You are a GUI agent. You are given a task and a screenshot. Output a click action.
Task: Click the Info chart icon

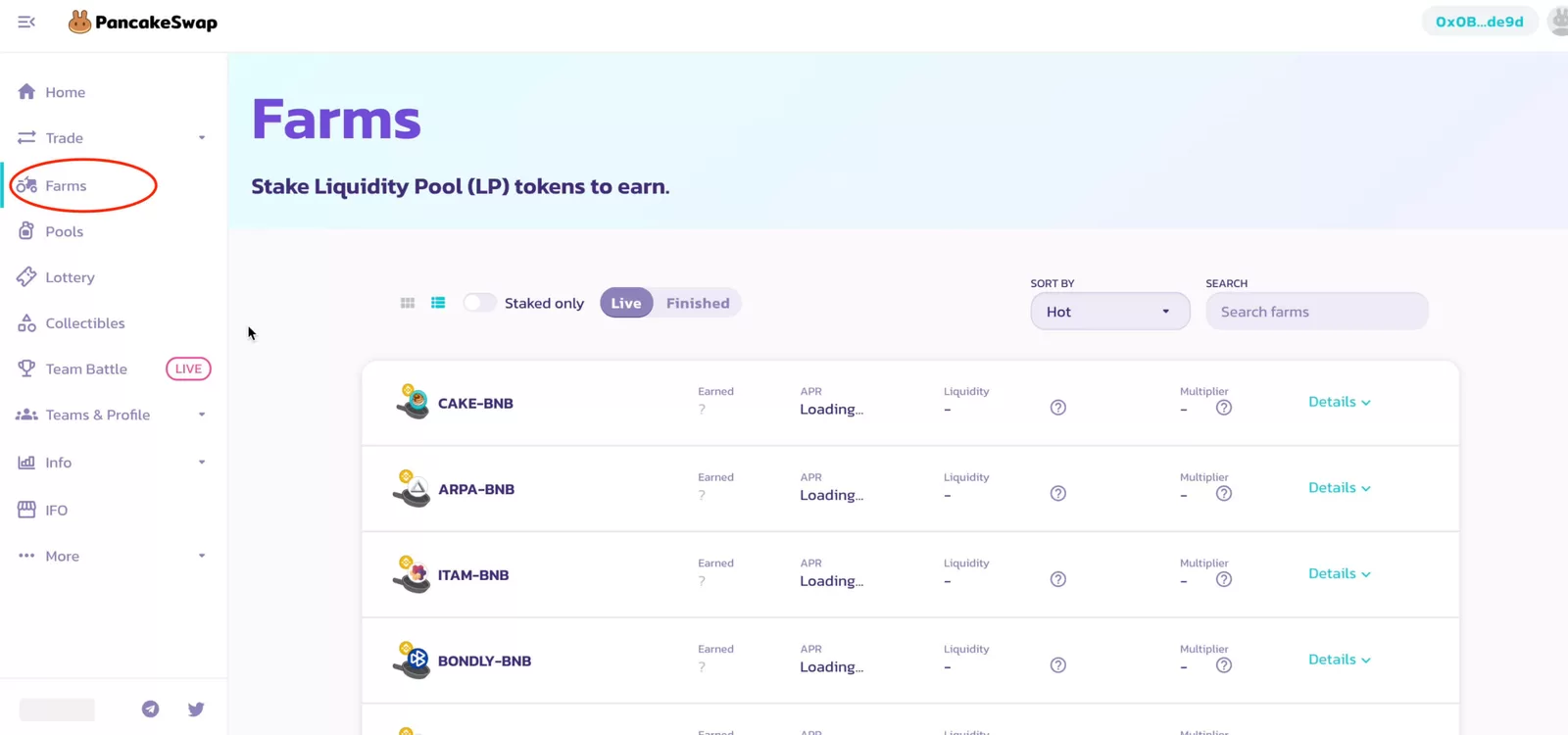coord(26,463)
